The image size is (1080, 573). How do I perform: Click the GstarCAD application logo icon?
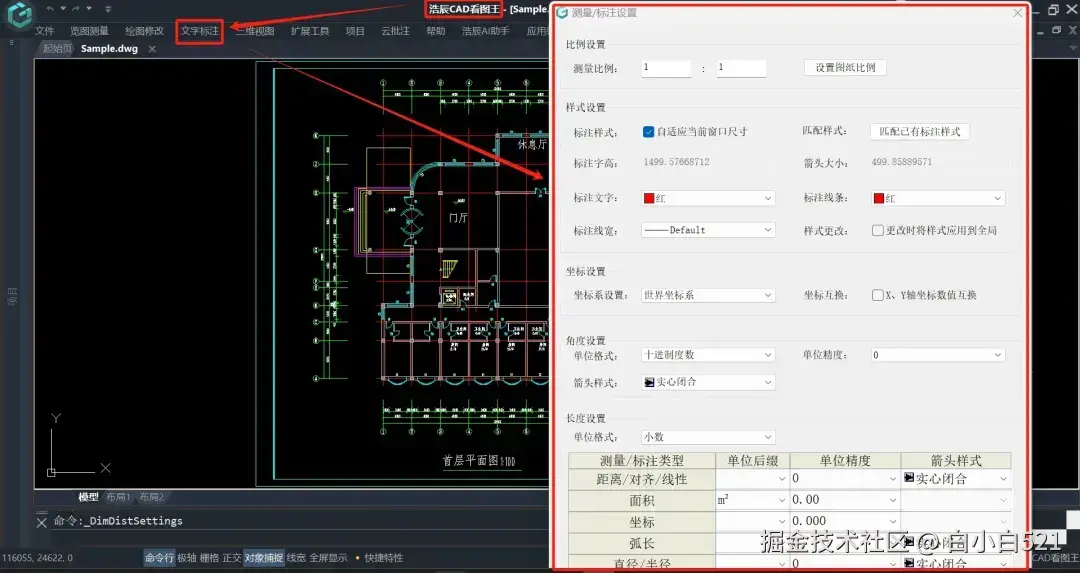tap(20, 14)
